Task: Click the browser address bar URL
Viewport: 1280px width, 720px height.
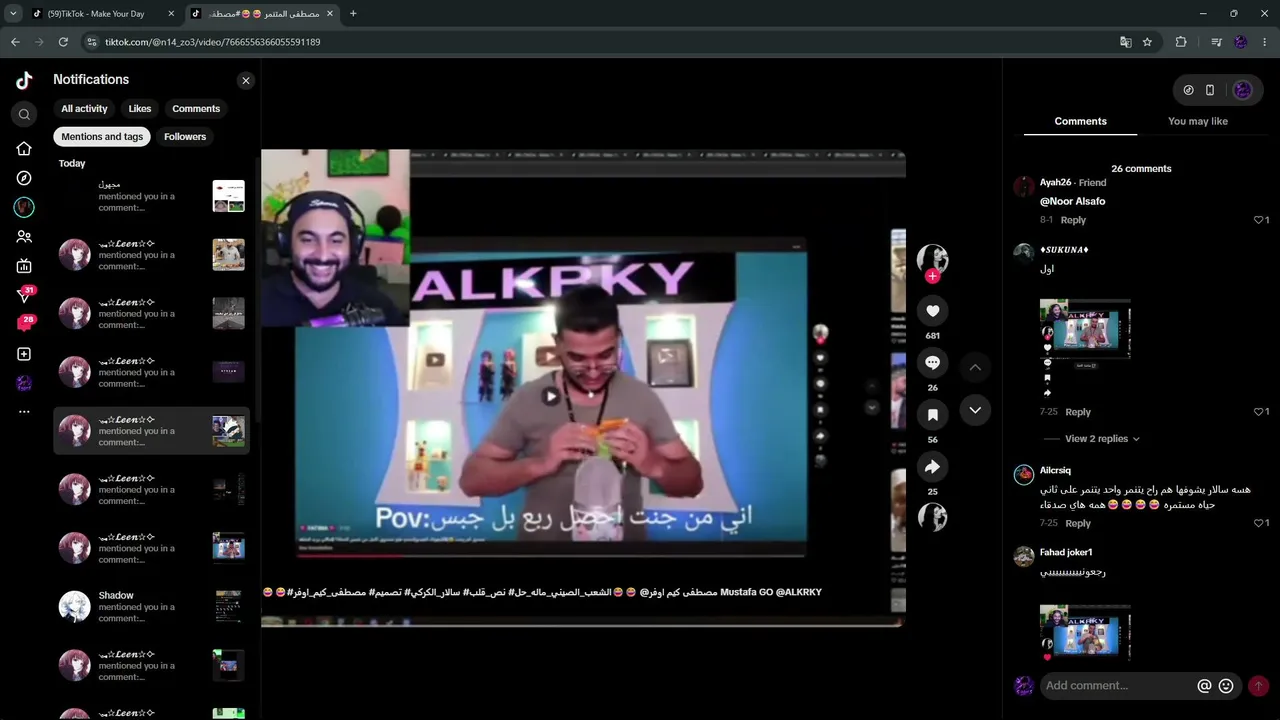Action: (213, 42)
